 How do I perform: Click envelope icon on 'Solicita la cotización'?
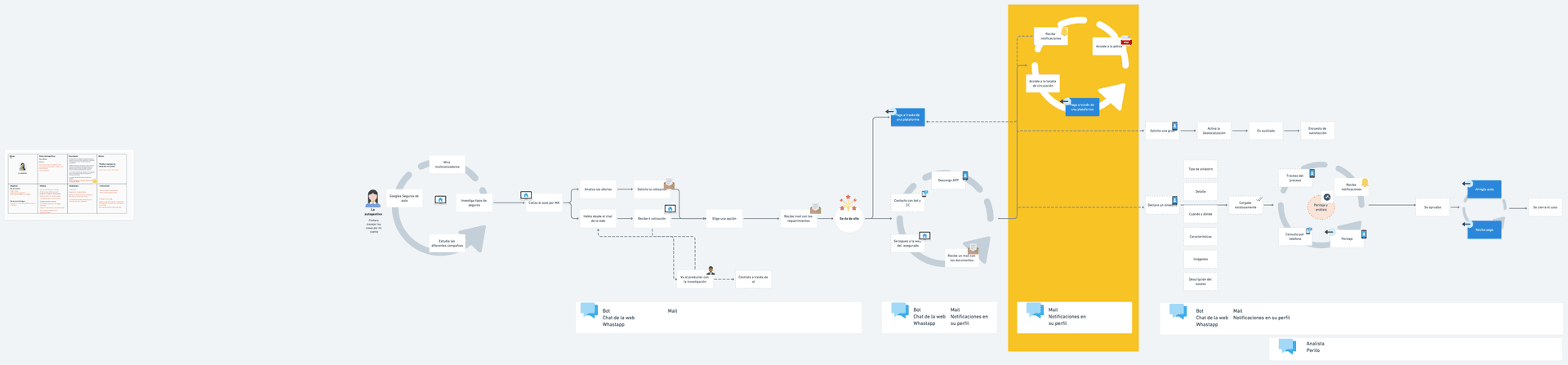(669, 185)
